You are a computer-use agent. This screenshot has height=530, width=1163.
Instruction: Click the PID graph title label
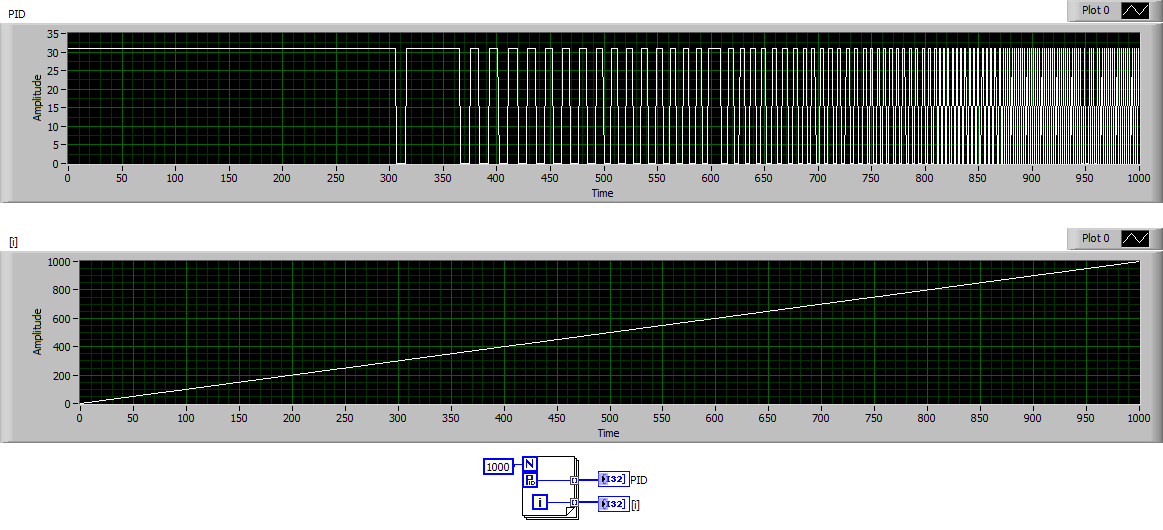coord(15,15)
